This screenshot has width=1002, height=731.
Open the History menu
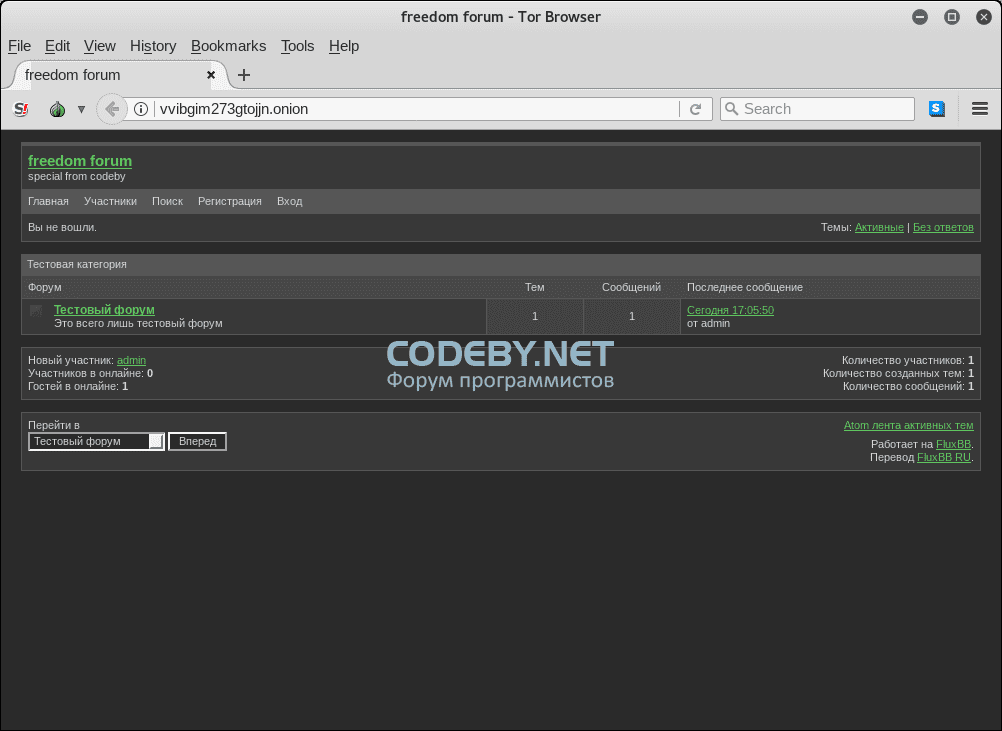click(153, 46)
